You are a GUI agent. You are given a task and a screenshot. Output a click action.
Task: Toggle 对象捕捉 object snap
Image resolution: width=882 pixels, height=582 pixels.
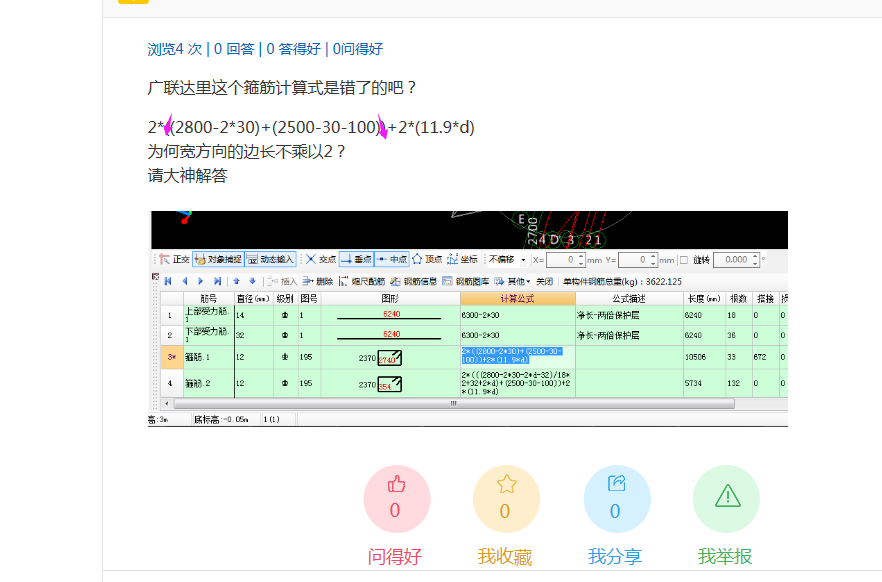click(218, 259)
